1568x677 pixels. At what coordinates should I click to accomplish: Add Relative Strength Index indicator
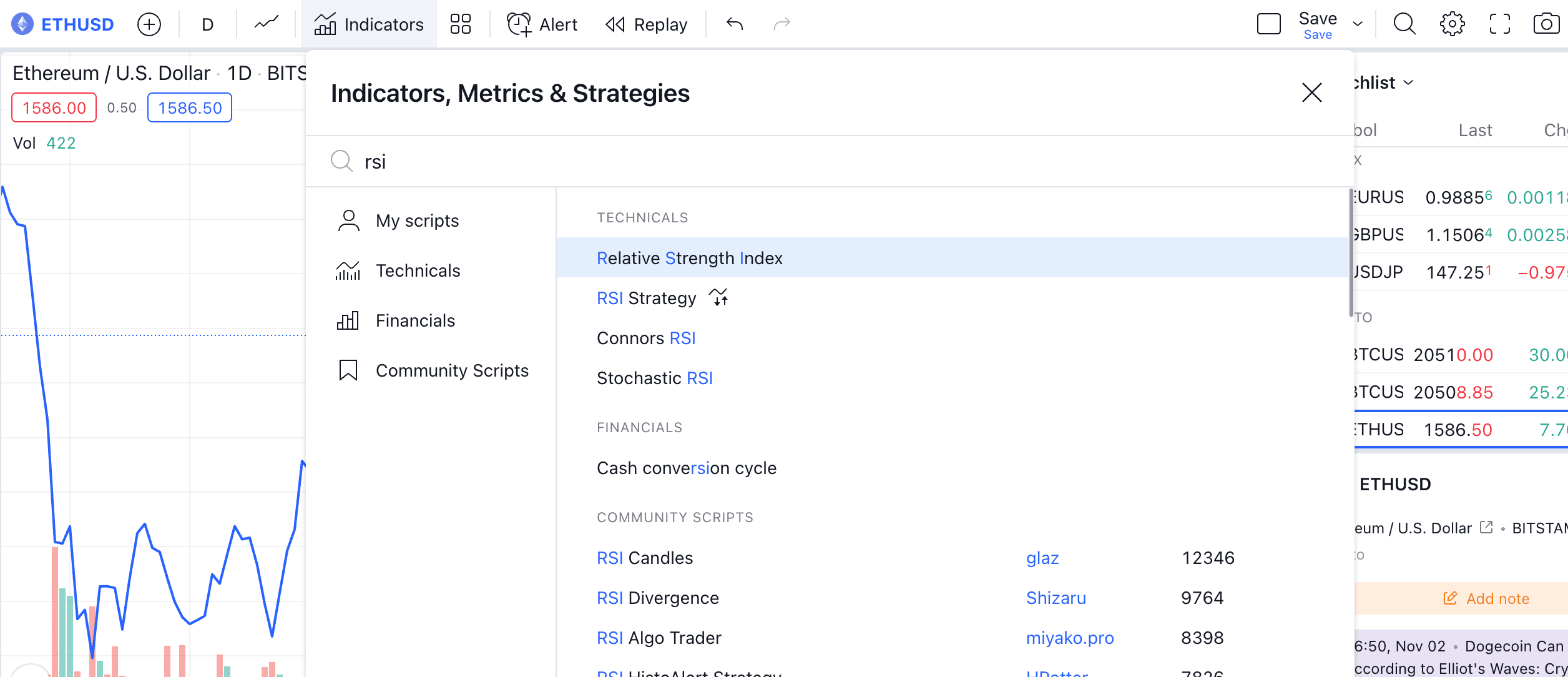(x=952, y=257)
